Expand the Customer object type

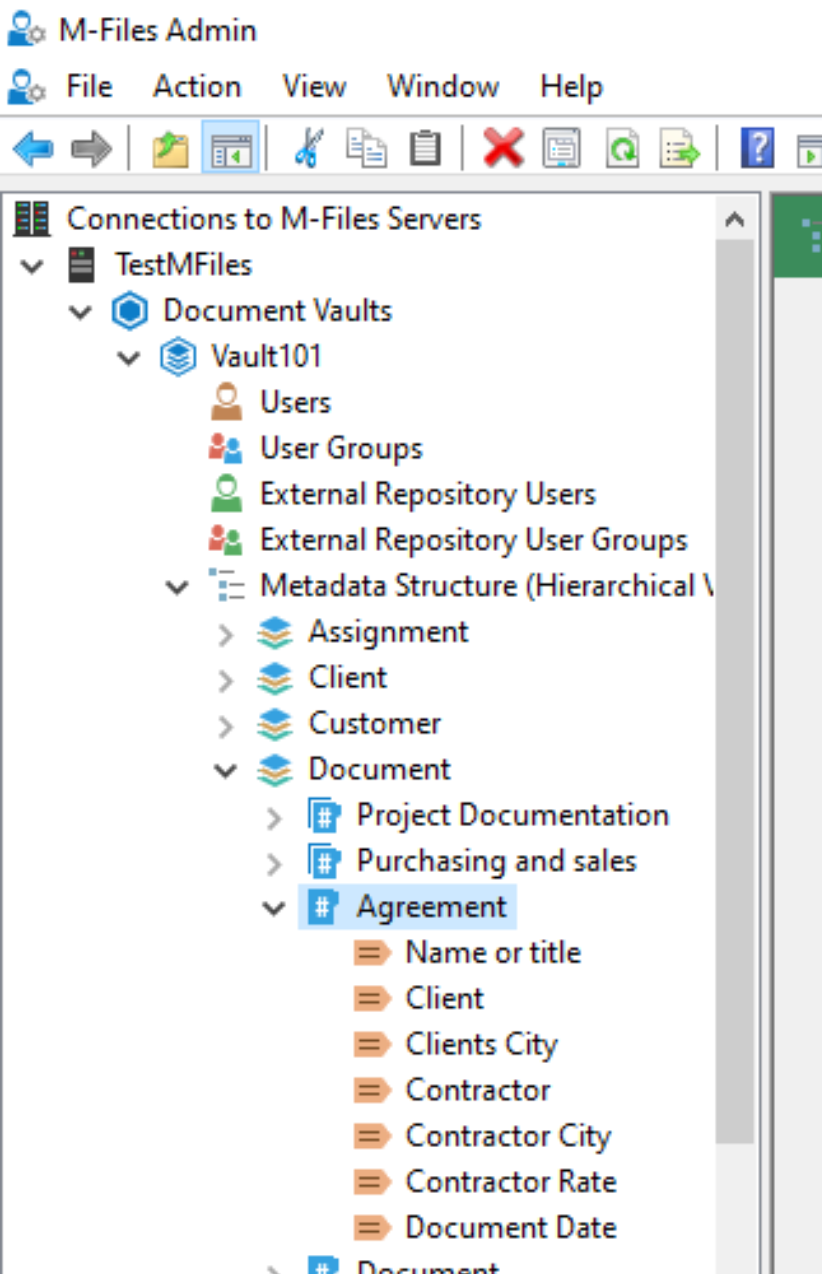click(x=226, y=726)
